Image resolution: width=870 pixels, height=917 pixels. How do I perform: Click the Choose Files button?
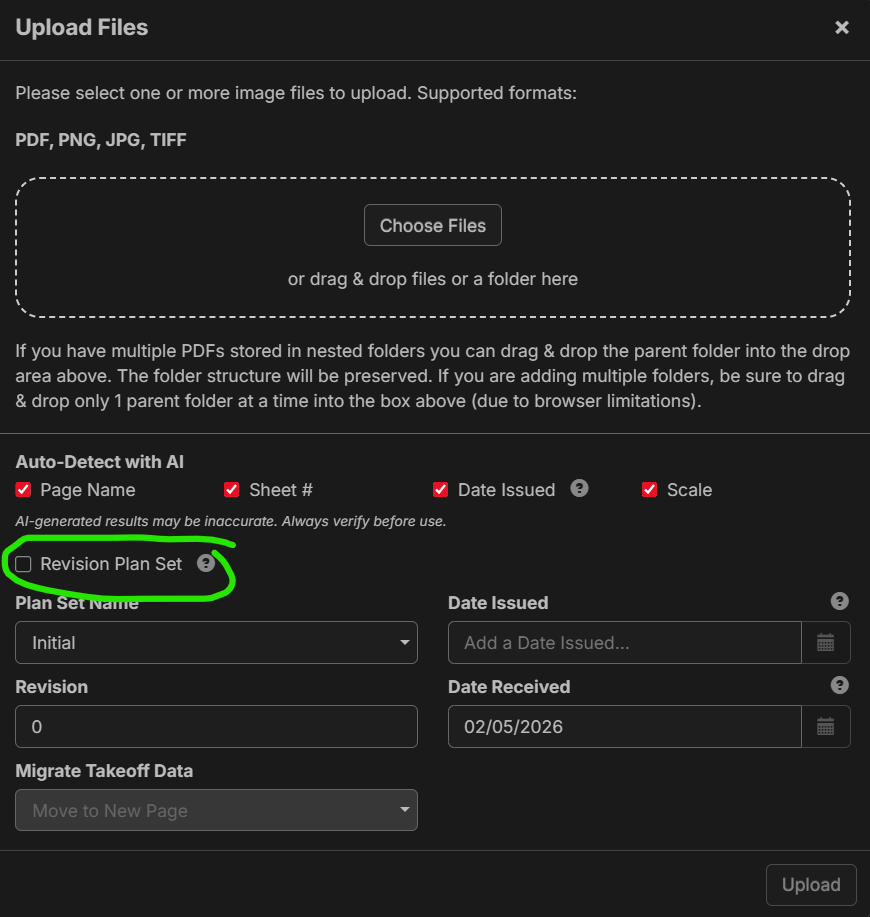pos(432,226)
